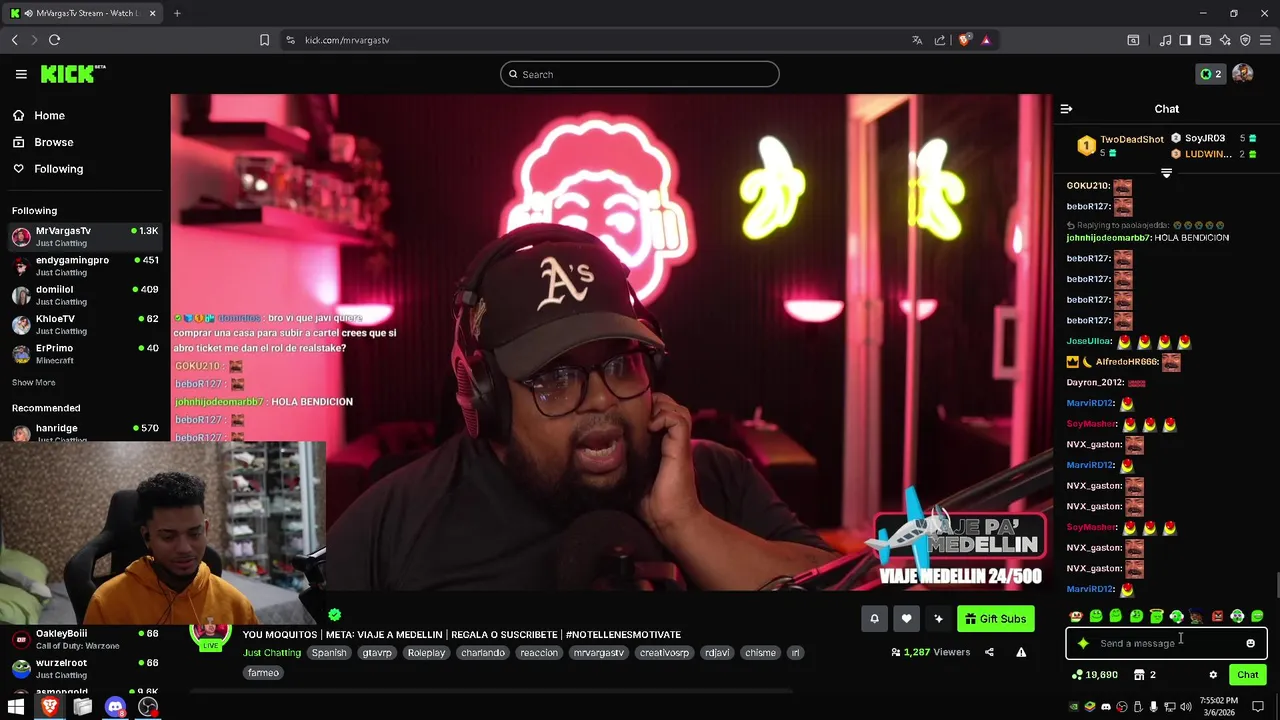Open the chat shop icon
The width and height of the screenshot is (1280, 720).
click(1145, 675)
